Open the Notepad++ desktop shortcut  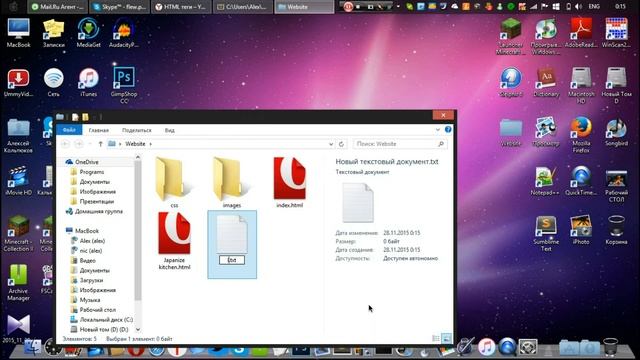pyautogui.click(x=546, y=181)
